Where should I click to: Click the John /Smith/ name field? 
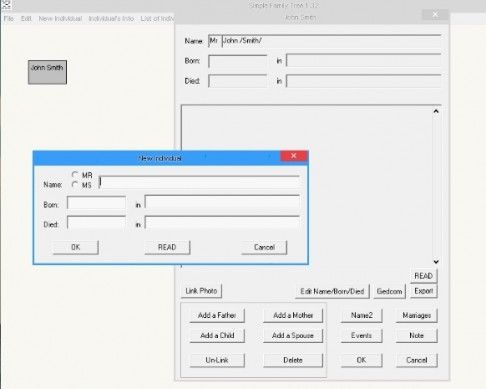click(331, 41)
